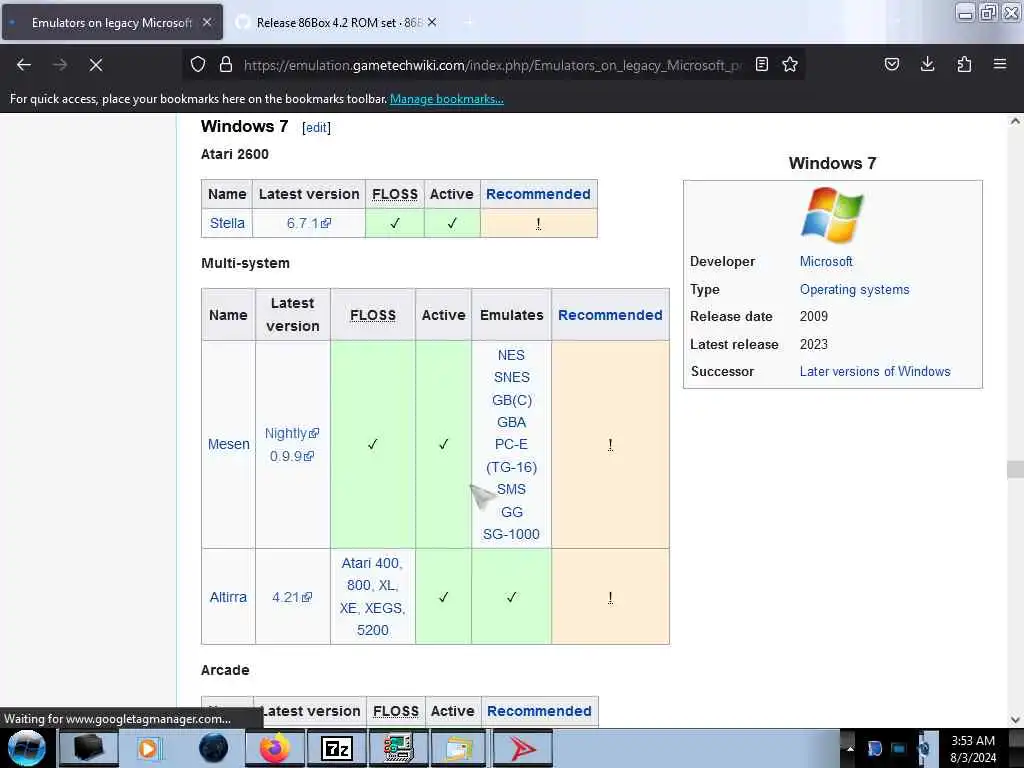
Task: Open tracking protection shield icon
Action: [198, 65]
